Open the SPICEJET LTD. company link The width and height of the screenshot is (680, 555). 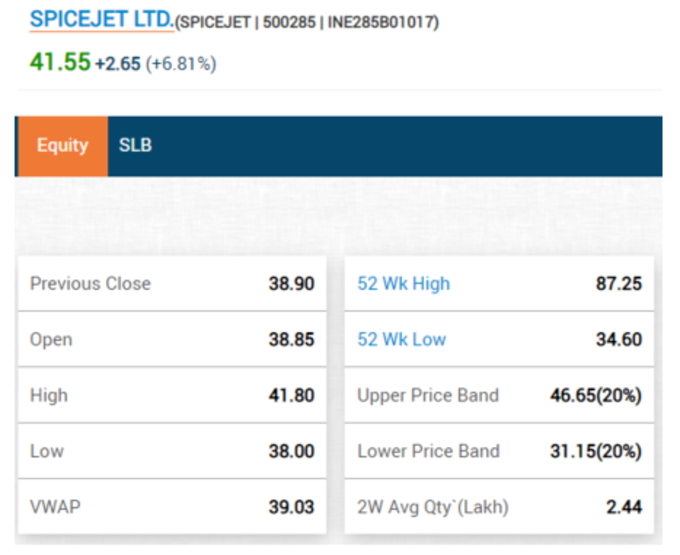tap(101, 20)
